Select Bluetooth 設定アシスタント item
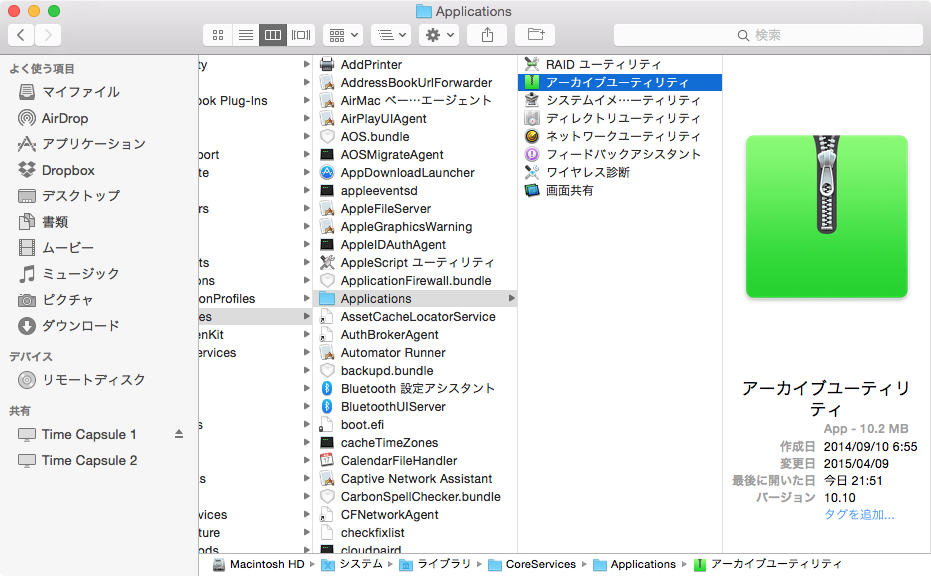The width and height of the screenshot is (931, 576). (x=415, y=388)
